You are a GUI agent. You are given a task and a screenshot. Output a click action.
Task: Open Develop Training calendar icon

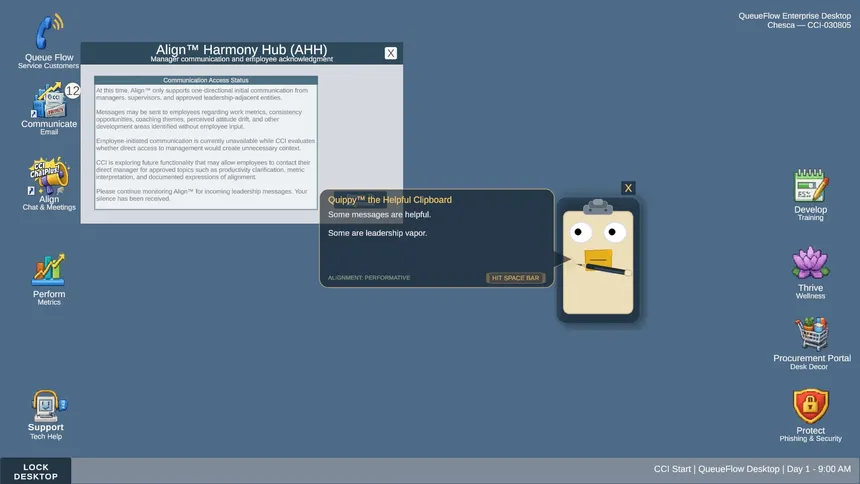pos(811,185)
